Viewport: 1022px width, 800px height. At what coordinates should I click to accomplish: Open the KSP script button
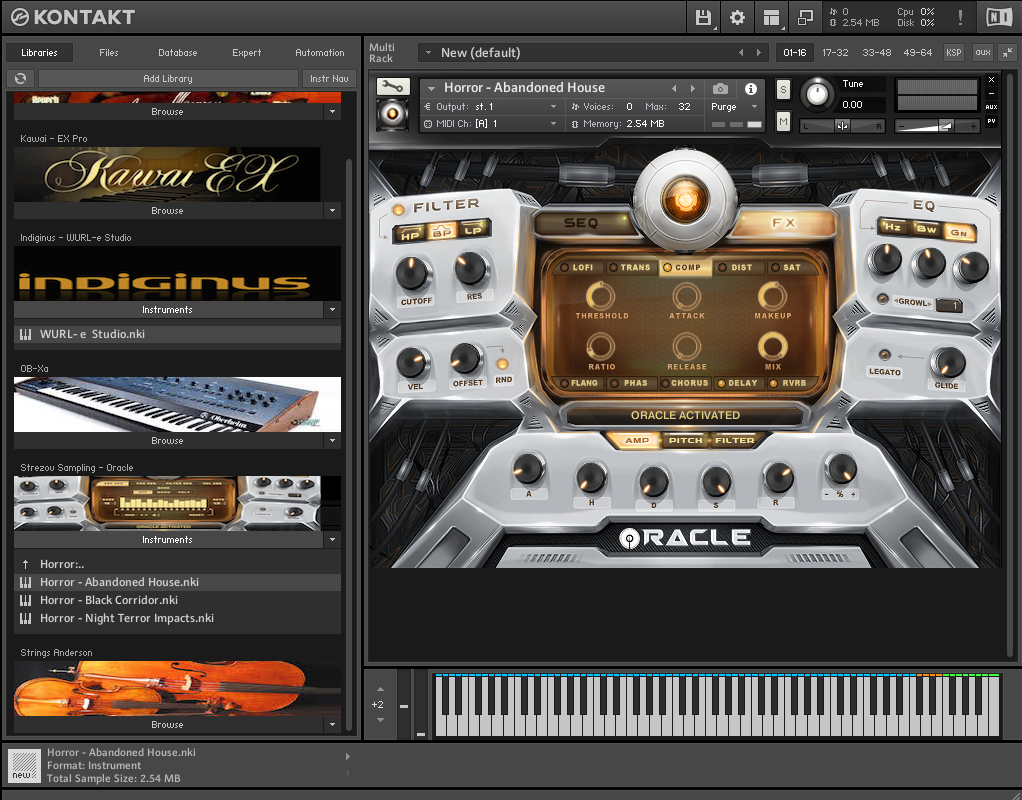tap(954, 52)
